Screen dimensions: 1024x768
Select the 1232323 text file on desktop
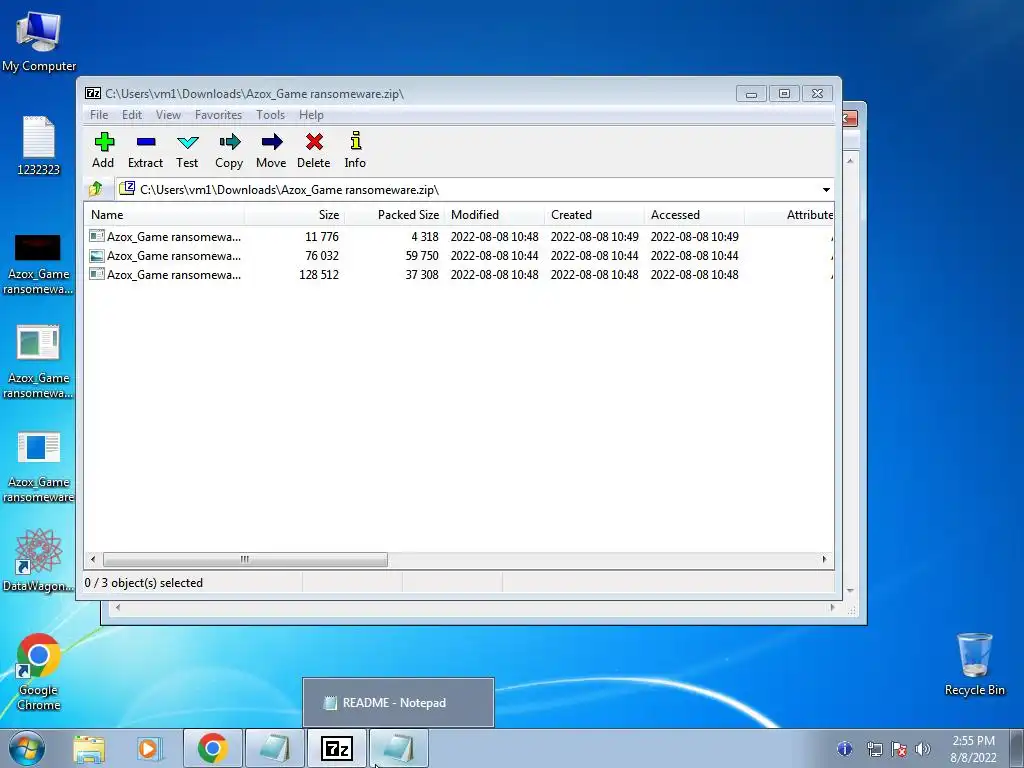39,146
